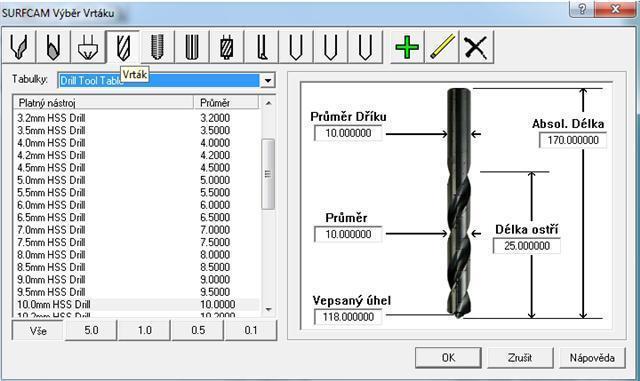Image resolution: width=640 pixels, height=381 pixels.
Task: Select the 0.5 increment filter tab
Action: [x=198, y=330]
